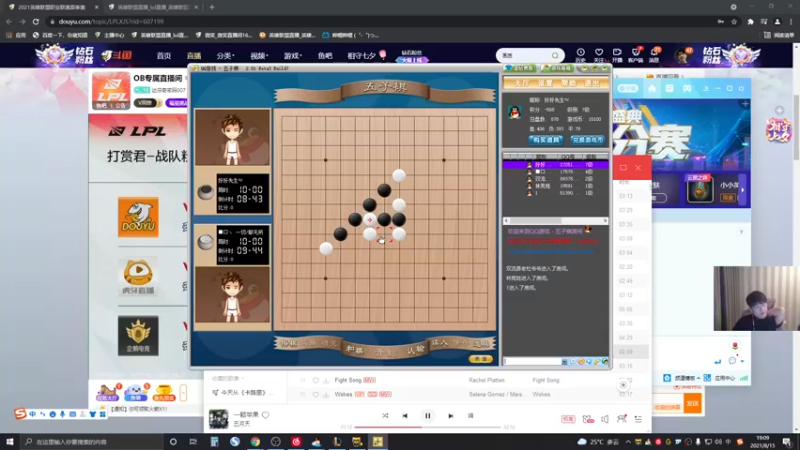Click the 悔棋 undo move button
800x450 pixels.
pyautogui.click(x=288, y=343)
